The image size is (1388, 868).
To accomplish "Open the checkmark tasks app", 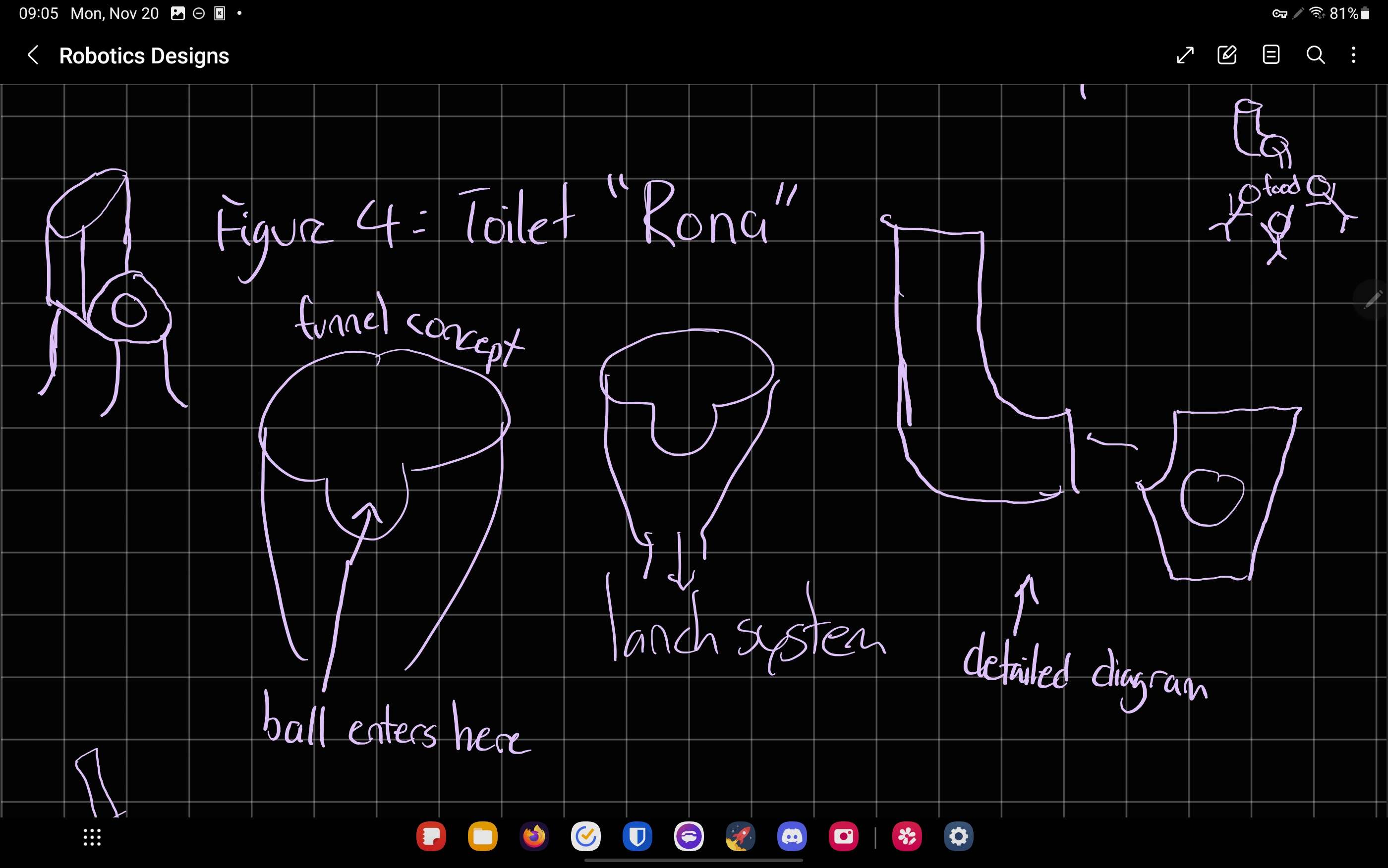I will point(586,837).
